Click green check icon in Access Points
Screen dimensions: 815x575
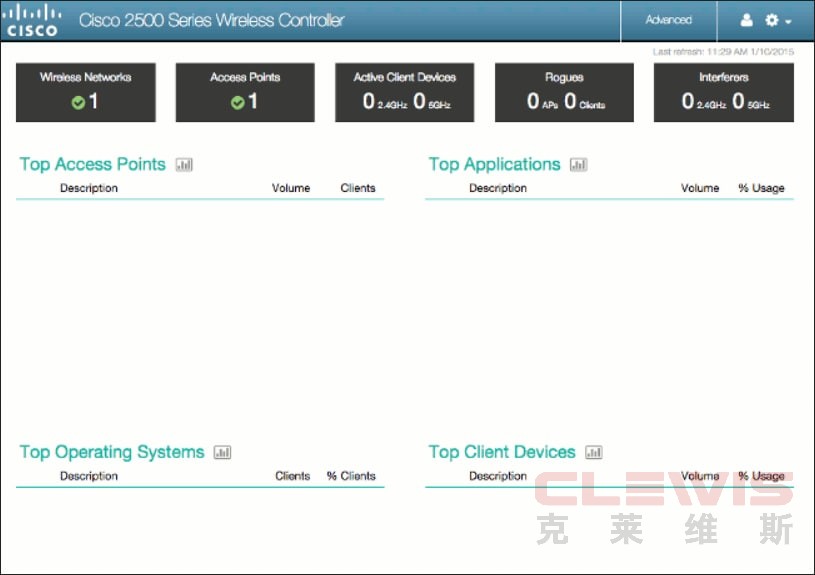tap(238, 102)
